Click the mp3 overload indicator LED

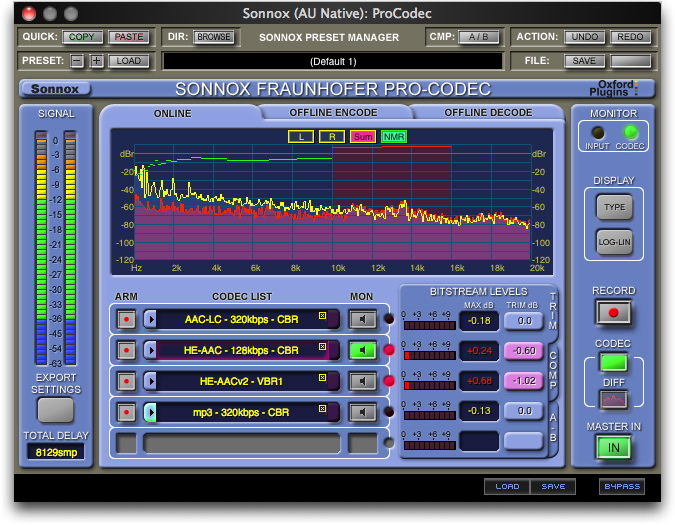click(389, 412)
